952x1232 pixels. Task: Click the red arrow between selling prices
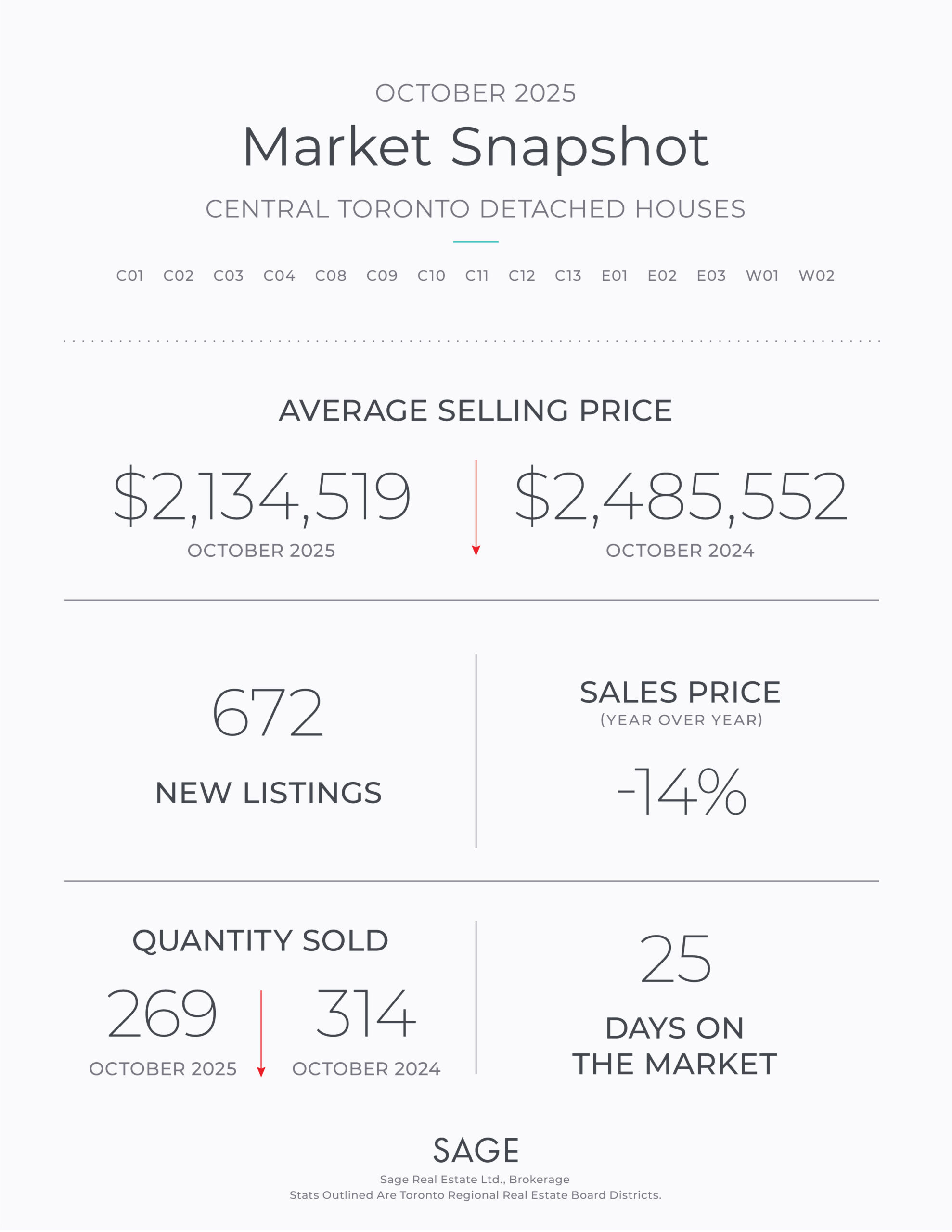(476, 507)
